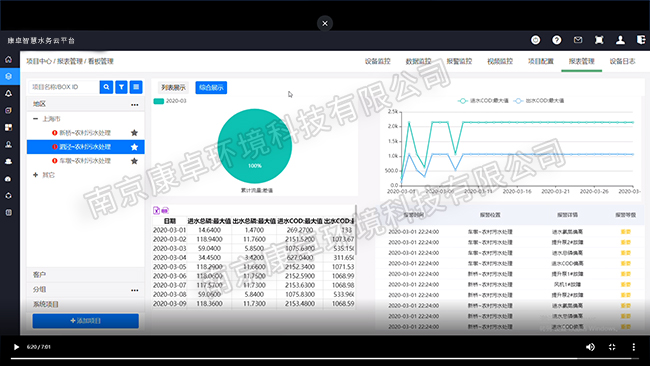Switch to the 项目配置 tab
Viewport: 650px width, 366px height.
pyautogui.click(x=541, y=61)
